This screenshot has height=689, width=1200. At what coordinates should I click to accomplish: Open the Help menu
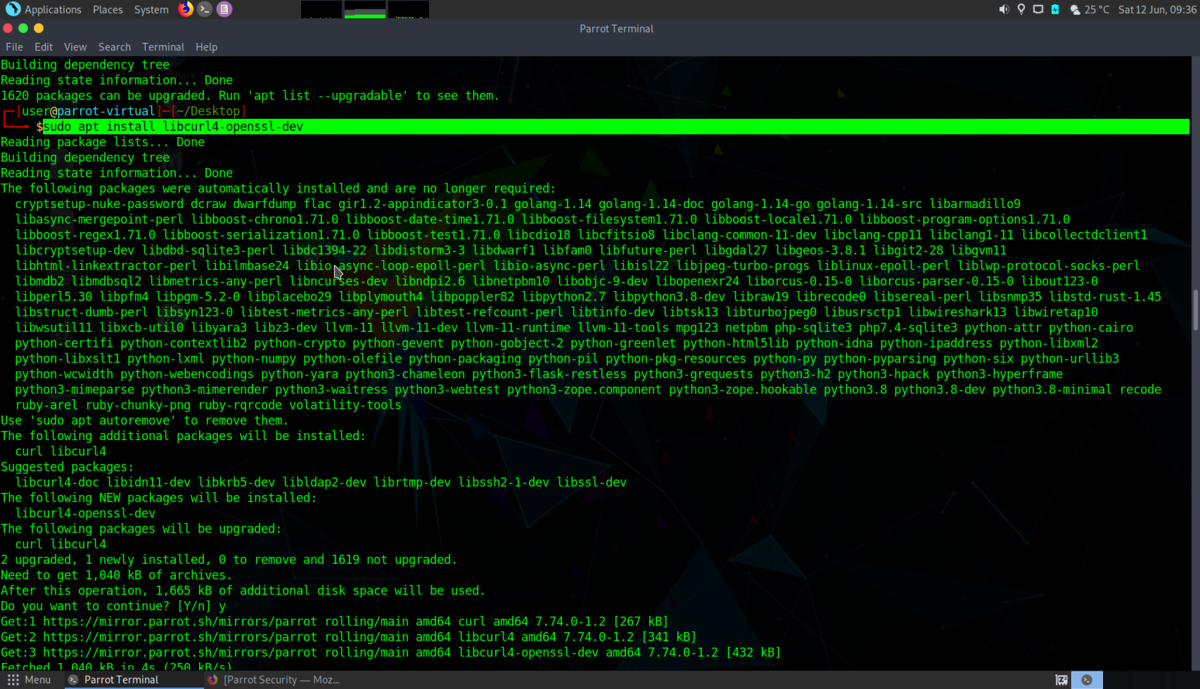click(206, 47)
